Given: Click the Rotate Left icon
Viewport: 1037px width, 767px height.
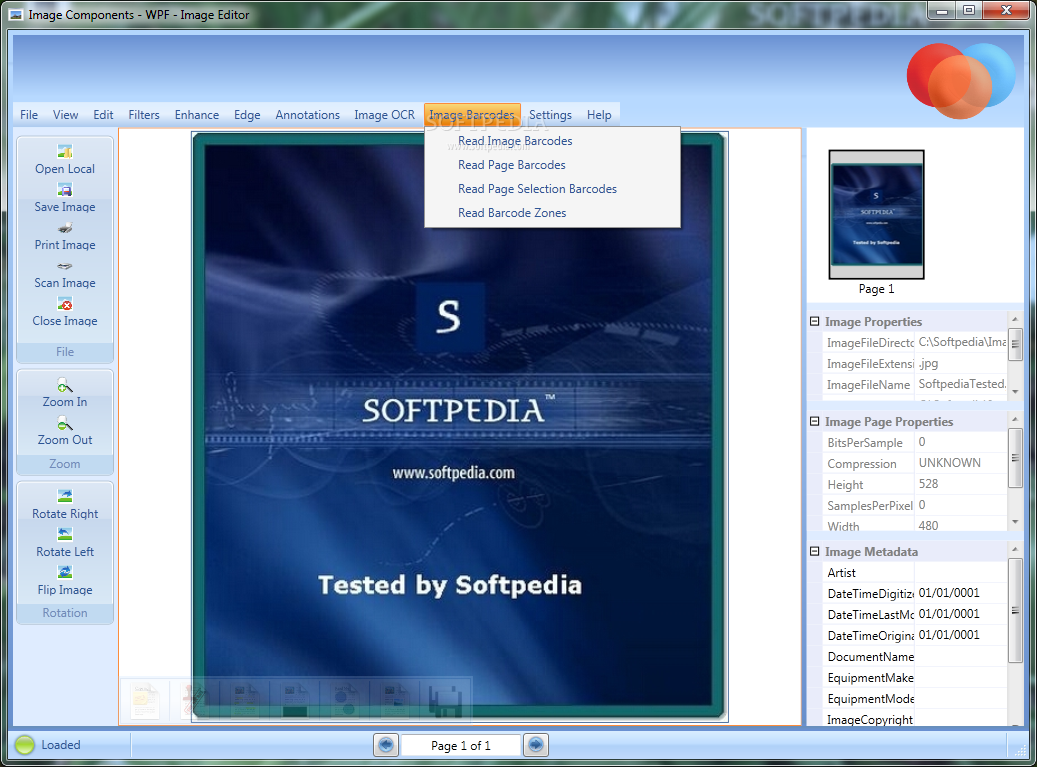Looking at the screenshot, I should click(x=65, y=534).
